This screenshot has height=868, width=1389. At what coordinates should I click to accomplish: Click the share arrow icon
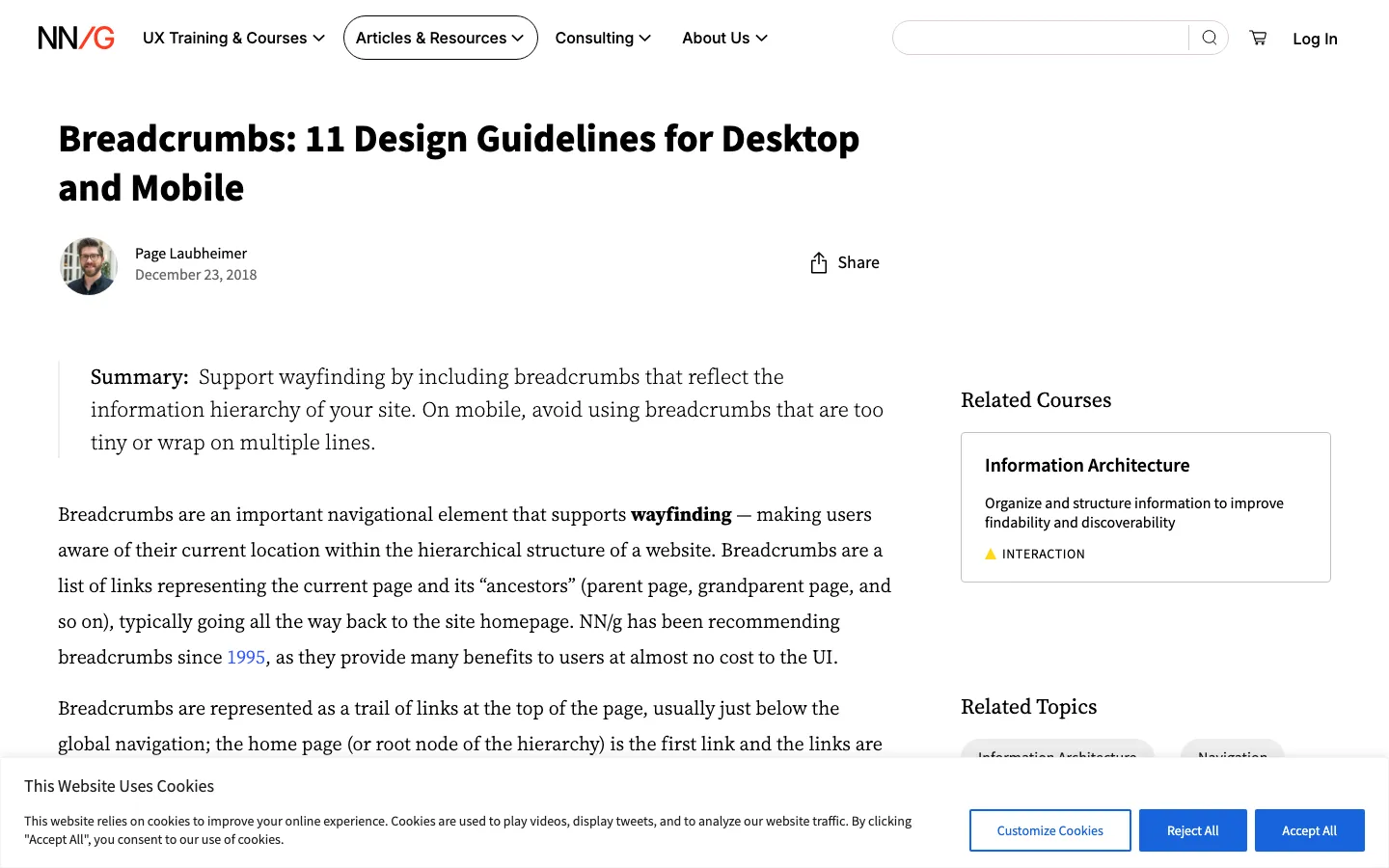pos(819,262)
